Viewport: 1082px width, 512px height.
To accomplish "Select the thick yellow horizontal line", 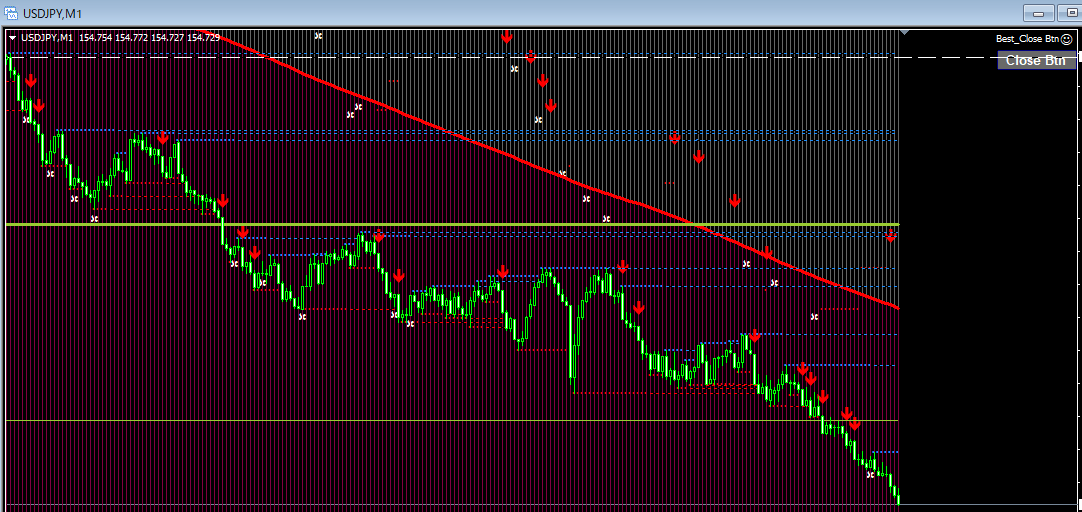I will pyautogui.click(x=450, y=224).
